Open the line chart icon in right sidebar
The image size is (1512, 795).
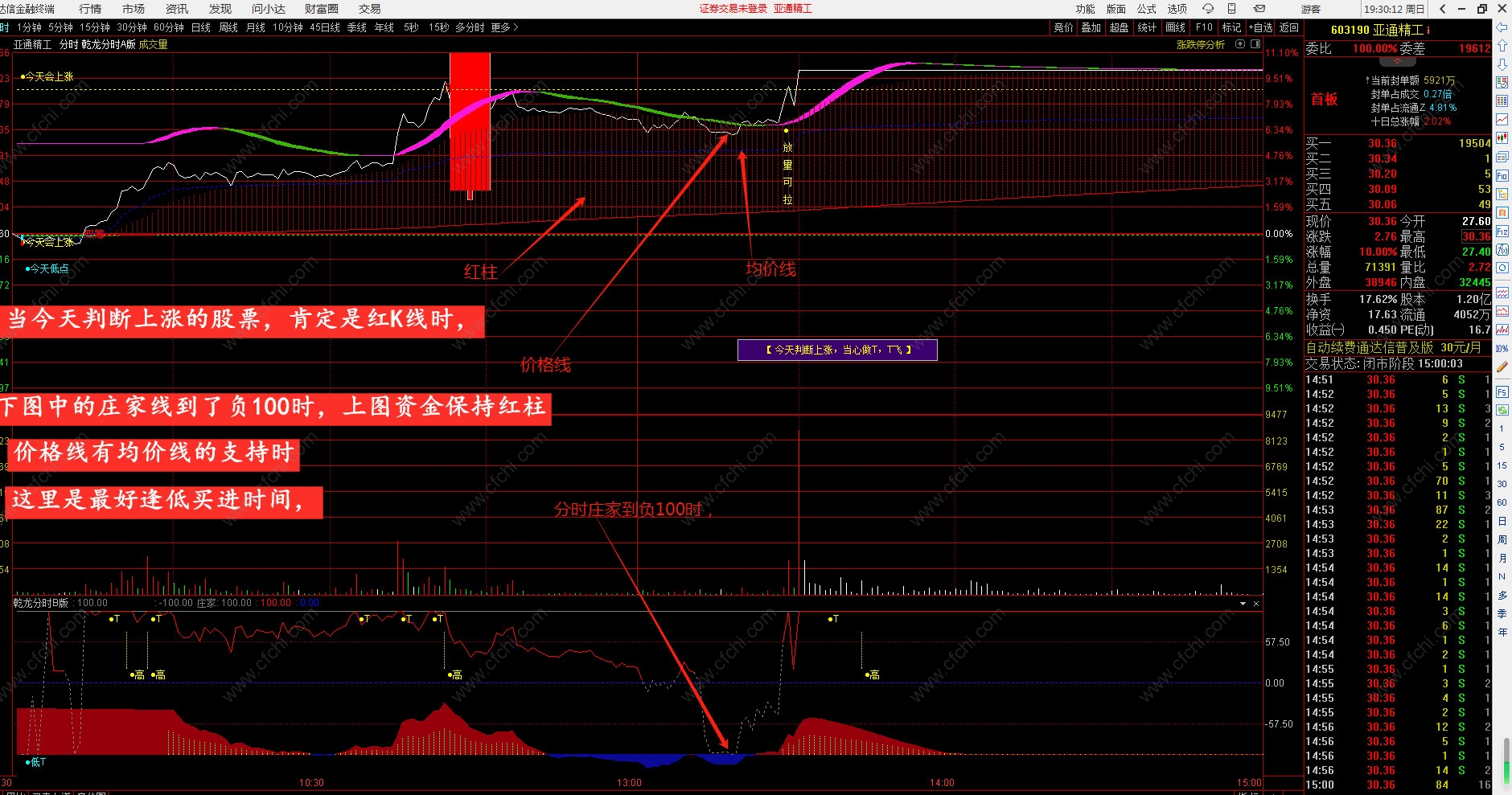[x=1502, y=119]
